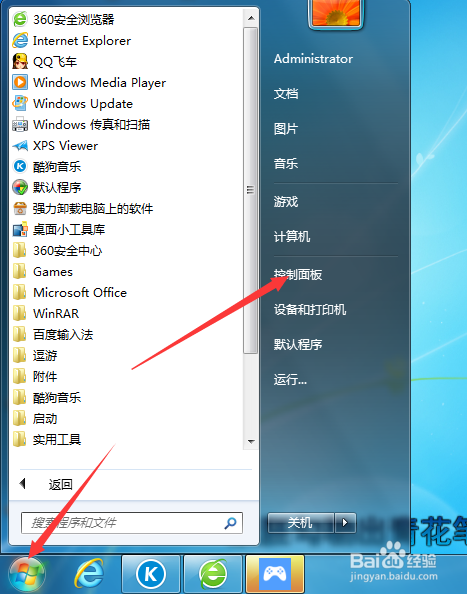Open 默认程序 in the right pane
This screenshot has height=594, width=467.
tap(298, 344)
